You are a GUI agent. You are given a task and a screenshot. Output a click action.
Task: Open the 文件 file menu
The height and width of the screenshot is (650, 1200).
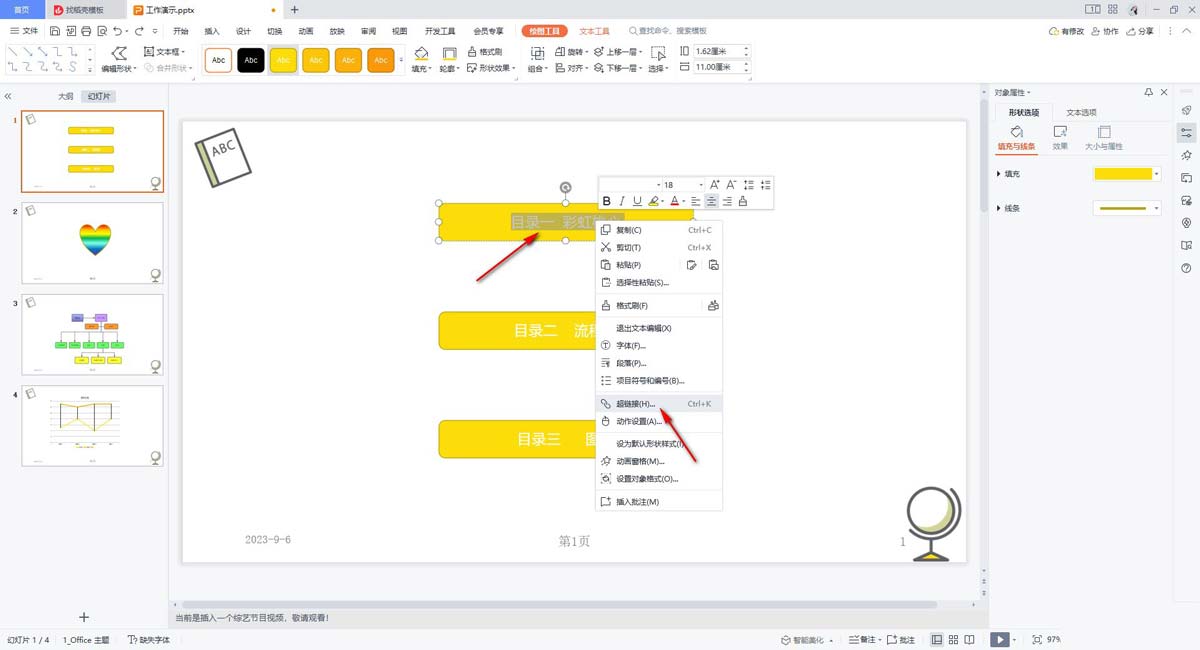[x=24, y=31]
